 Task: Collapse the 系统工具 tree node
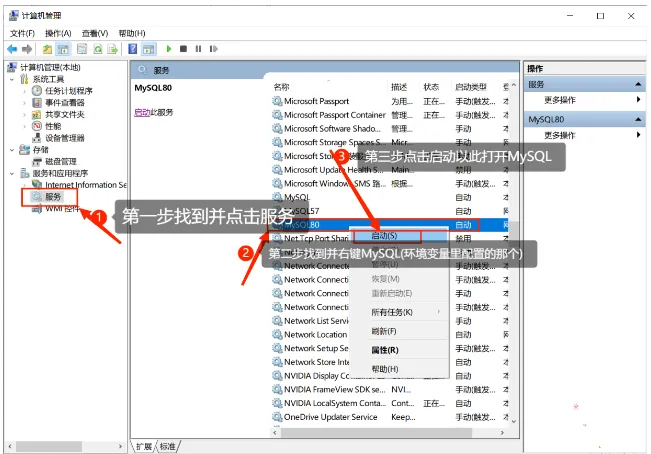tap(12, 79)
